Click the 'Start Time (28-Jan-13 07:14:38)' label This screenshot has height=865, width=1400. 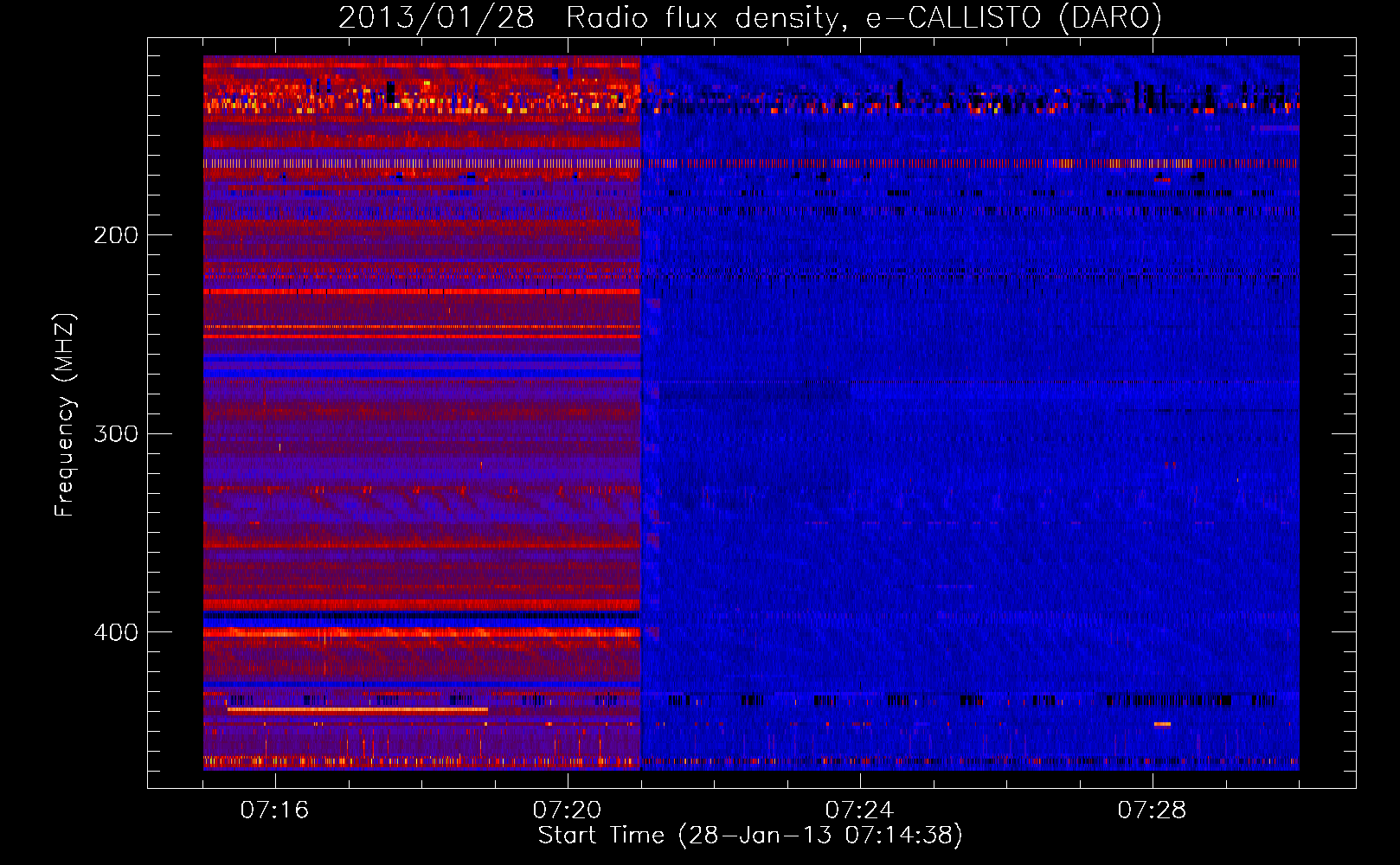coord(750,836)
